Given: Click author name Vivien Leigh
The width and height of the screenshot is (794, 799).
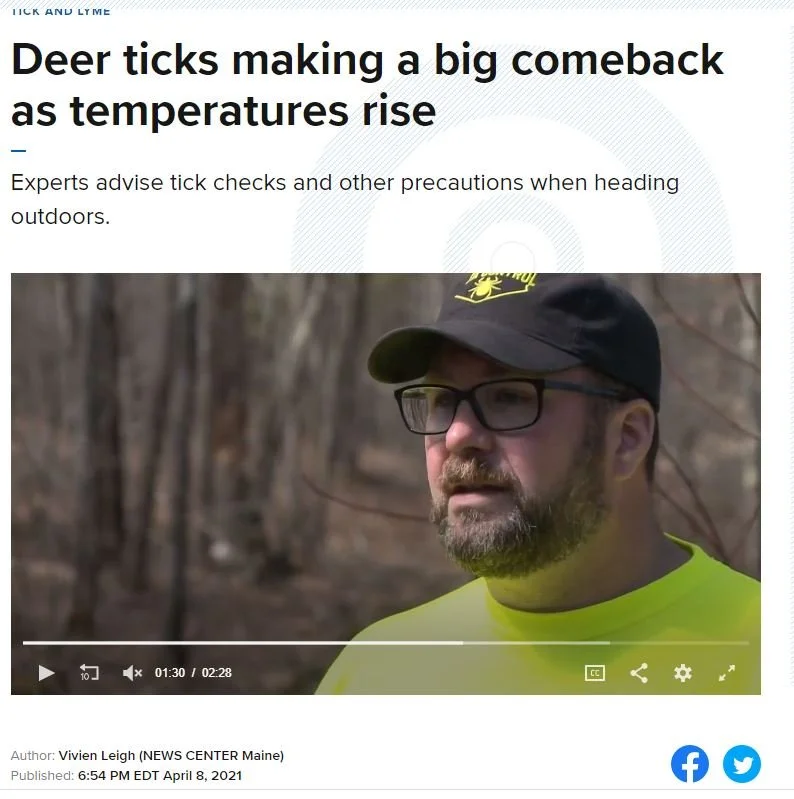Looking at the screenshot, I should coord(97,755).
